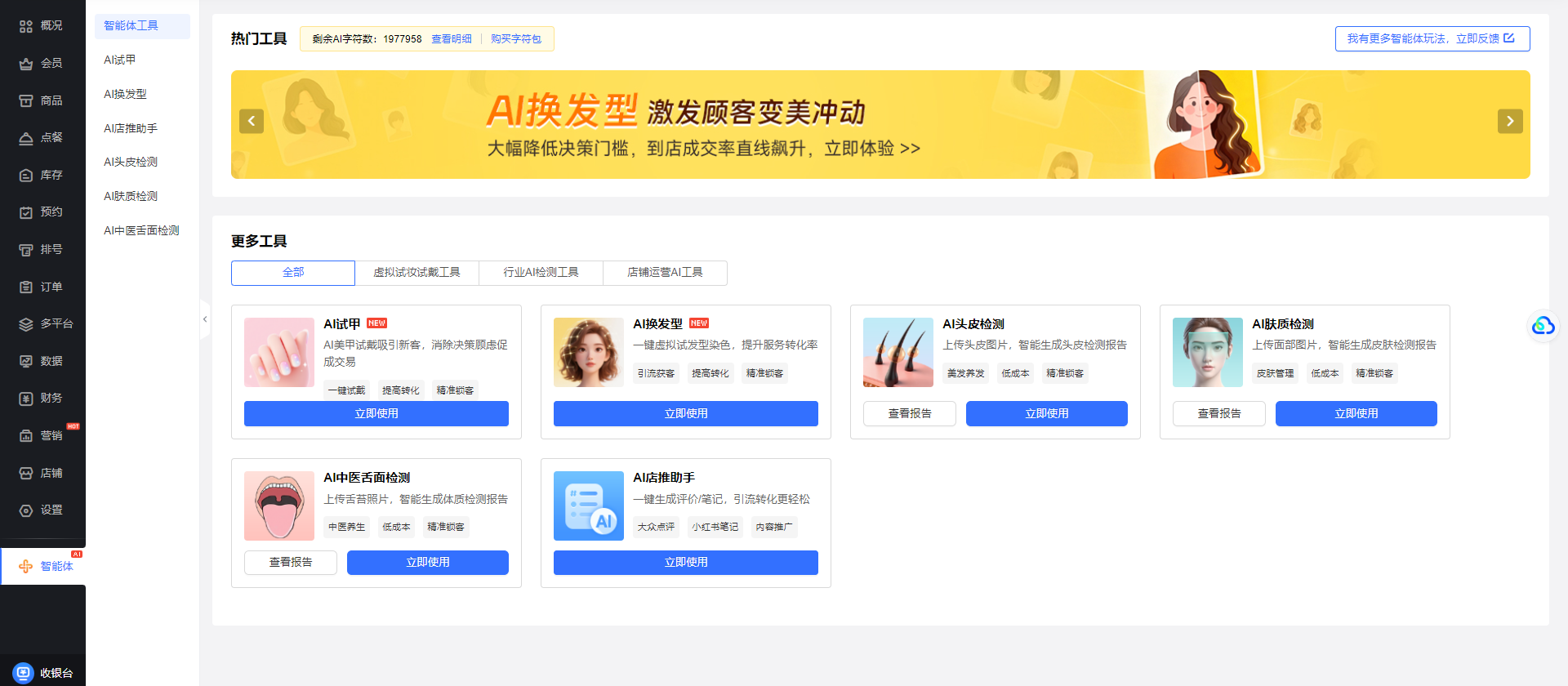Click the floating blue cloud icon
The width and height of the screenshot is (1568, 686).
click(1543, 326)
